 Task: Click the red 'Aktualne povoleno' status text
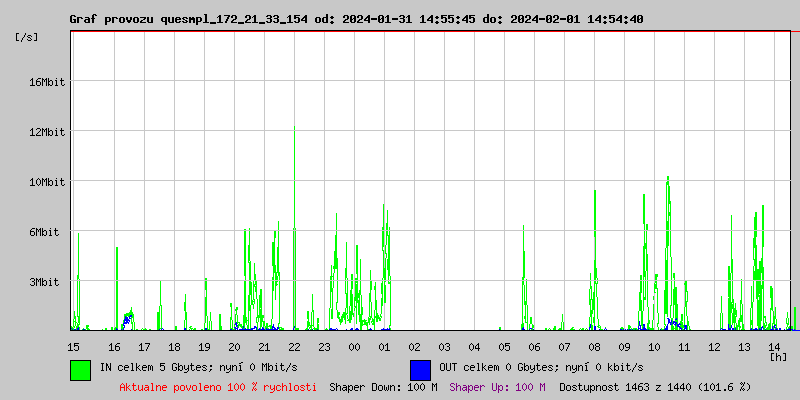(218, 387)
